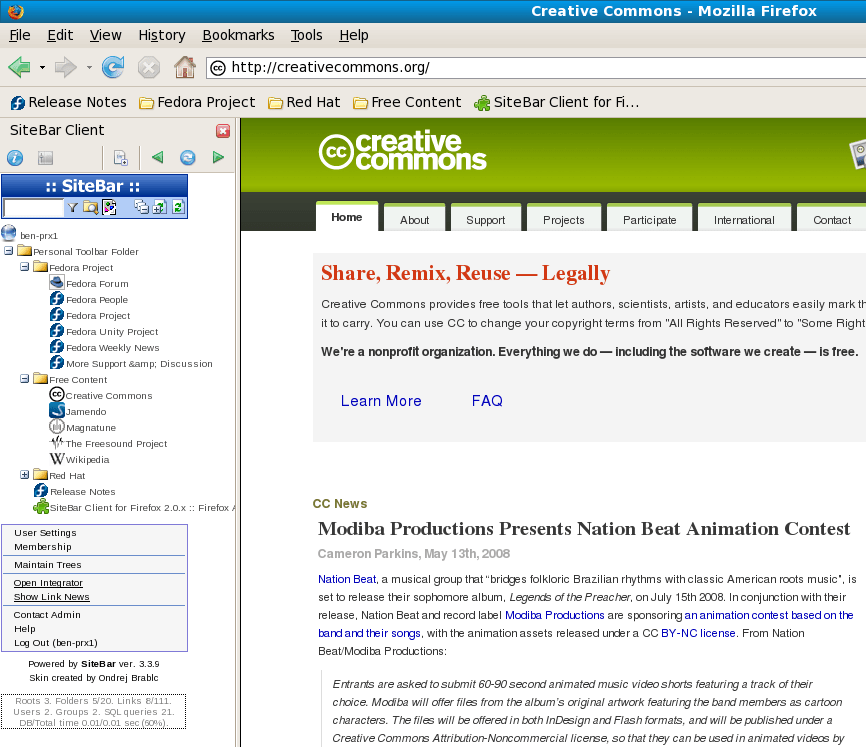Switch to the About tab on the website
The image size is (866, 747).
(414, 218)
